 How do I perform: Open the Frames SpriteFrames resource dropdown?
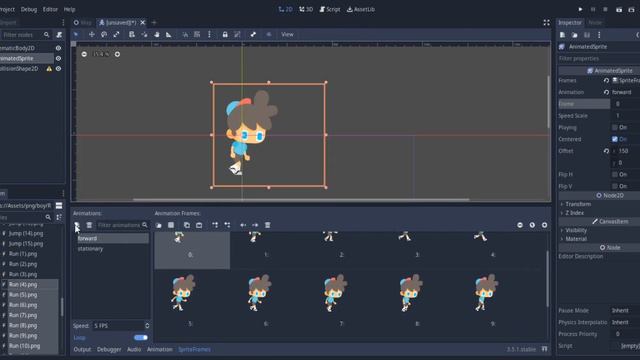pos(626,80)
